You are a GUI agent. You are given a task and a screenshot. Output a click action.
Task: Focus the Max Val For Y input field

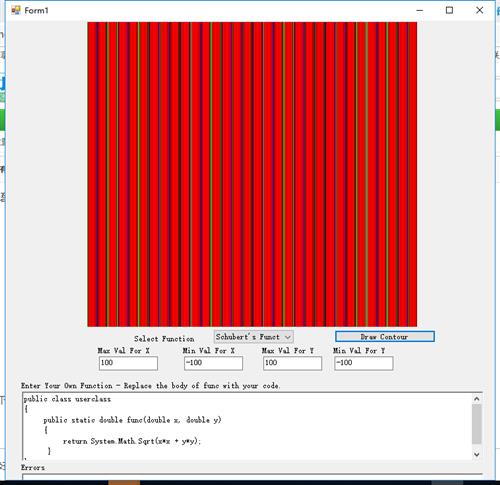coord(292,363)
